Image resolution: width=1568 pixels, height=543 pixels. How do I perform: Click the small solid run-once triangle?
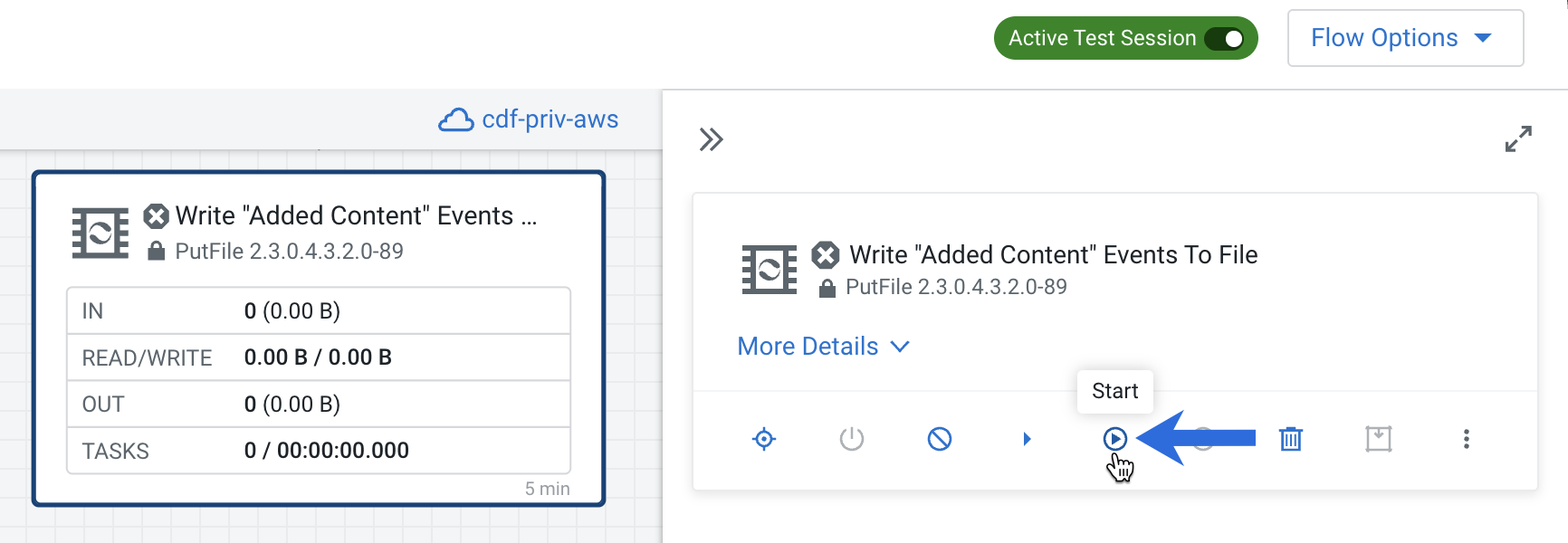(1027, 439)
